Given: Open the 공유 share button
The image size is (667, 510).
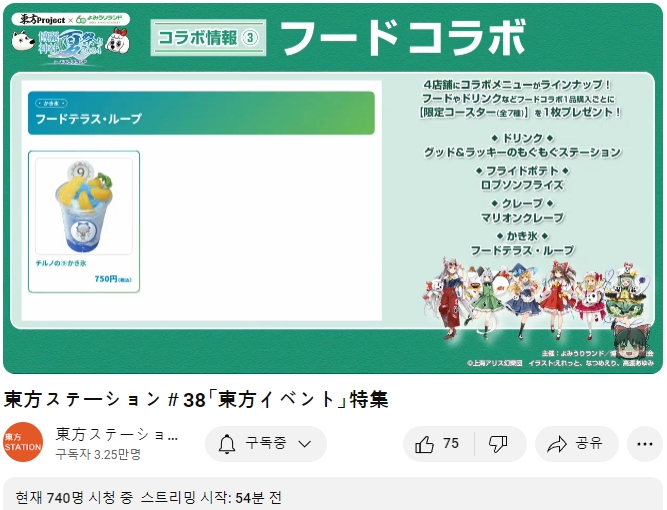Looking at the screenshot, I should coord(576,444).
